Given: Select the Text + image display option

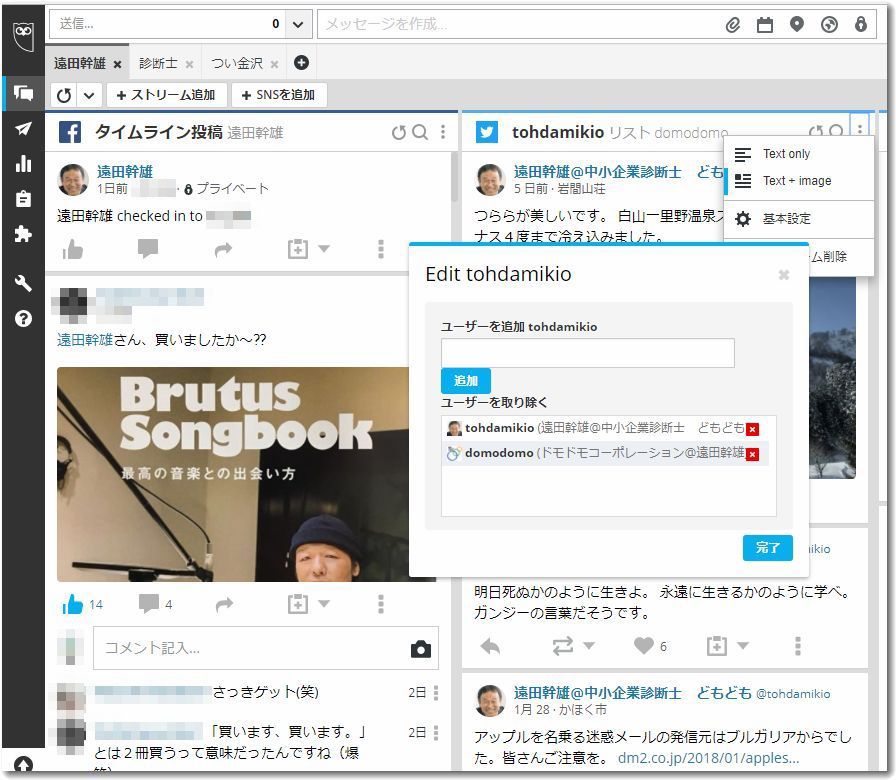Looking at the screenshot, I should pyautogui.click(x=796, y=181).
